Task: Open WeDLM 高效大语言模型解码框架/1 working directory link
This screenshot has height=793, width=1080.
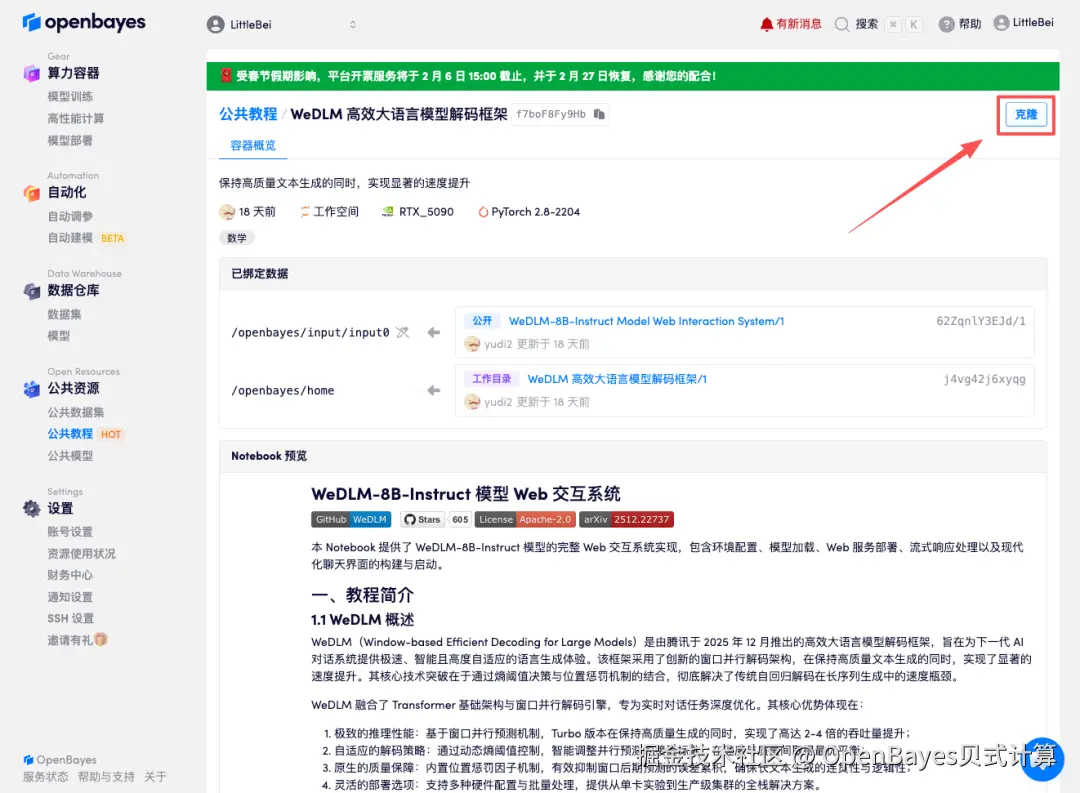Action: tap(617, 379)
